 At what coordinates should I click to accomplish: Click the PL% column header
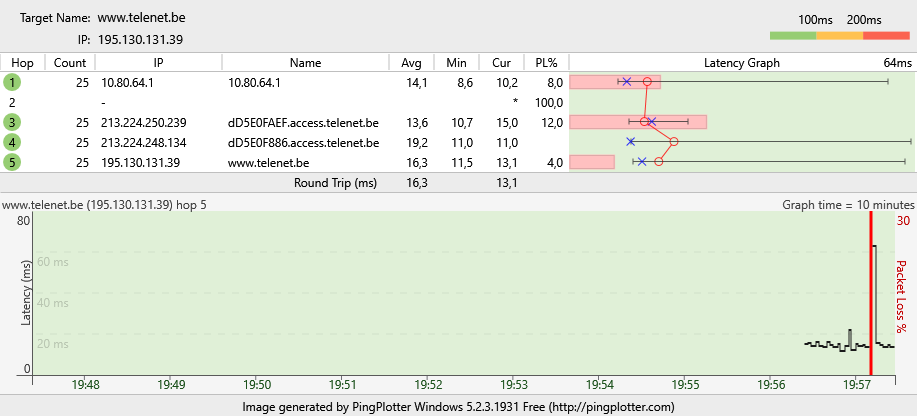(546, 63)
